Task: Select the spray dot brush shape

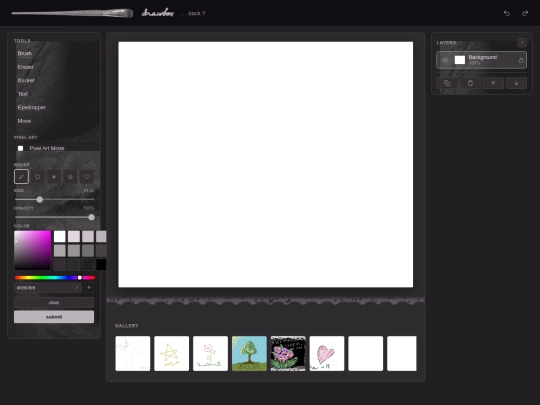Action: [x=54, y=177]
